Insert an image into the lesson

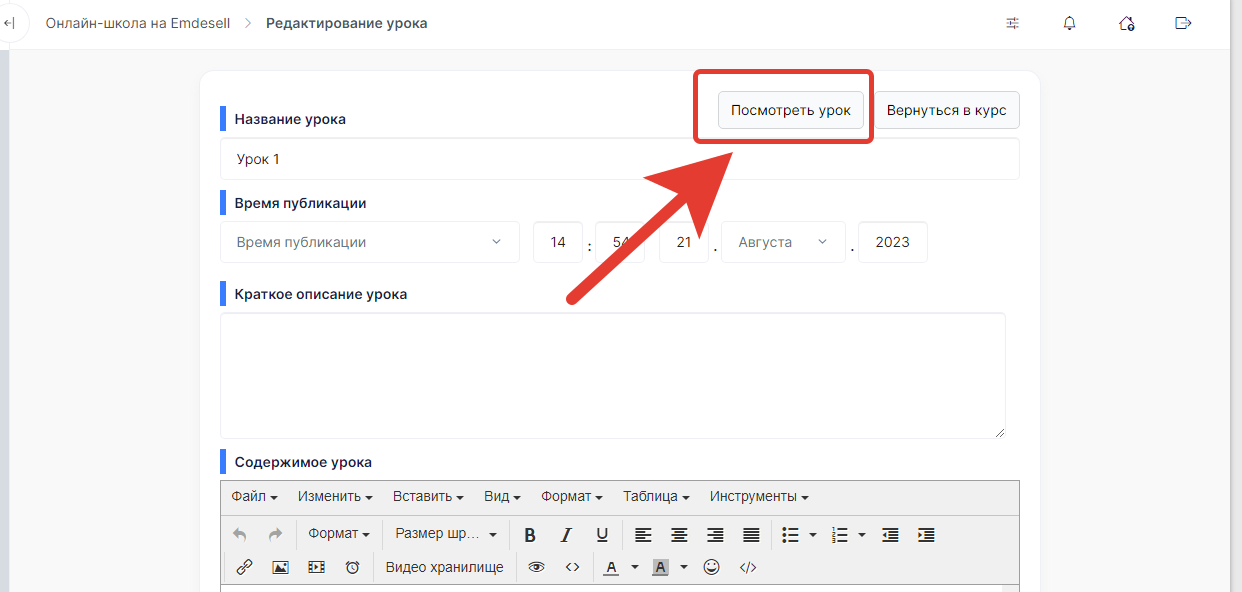pyautogui.click(x=280, y=567)
